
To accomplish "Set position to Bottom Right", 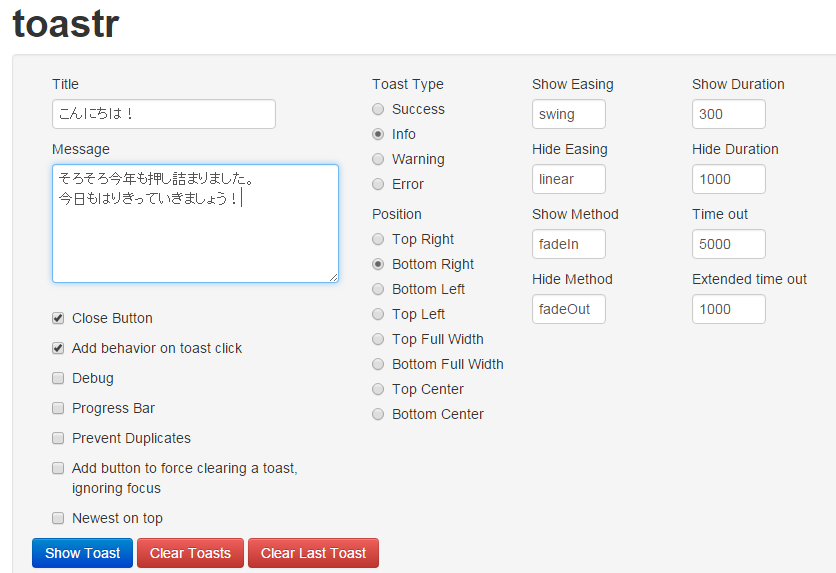I will pyautogui.click(x=378, y=264).
